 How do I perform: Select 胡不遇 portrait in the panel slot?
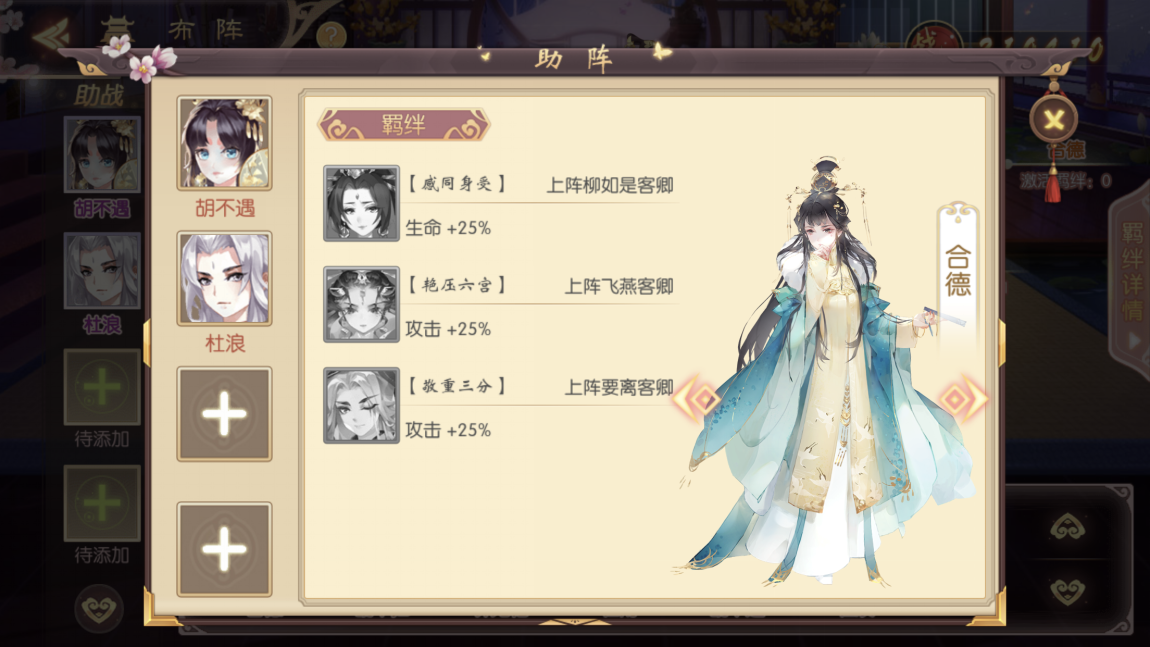click(x=224, y=143)
